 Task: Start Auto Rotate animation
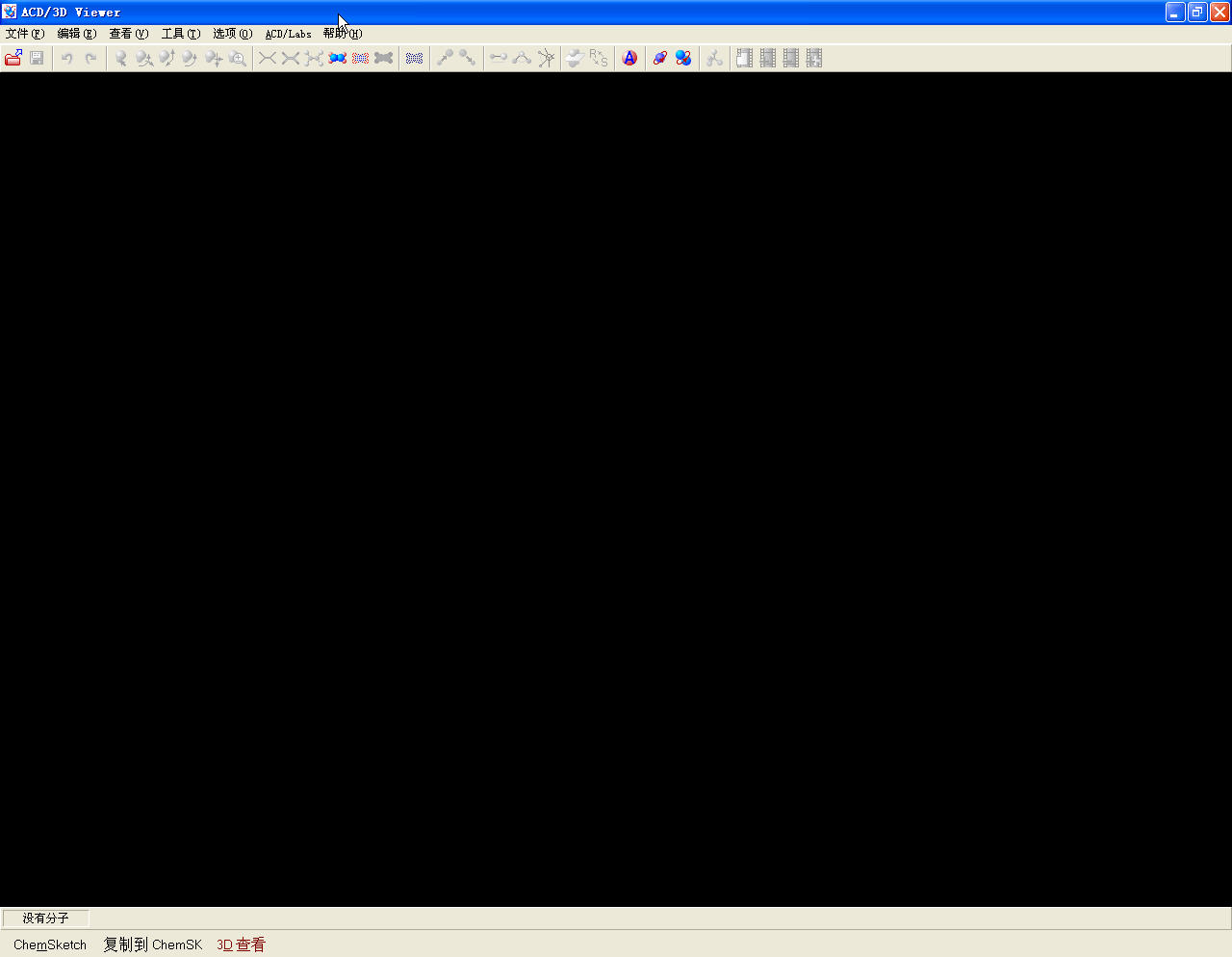(x=660, y=58)
